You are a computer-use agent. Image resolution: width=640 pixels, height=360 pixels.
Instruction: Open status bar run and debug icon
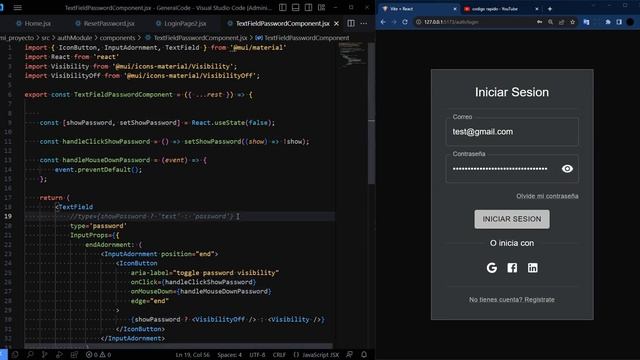click(59, 355)
